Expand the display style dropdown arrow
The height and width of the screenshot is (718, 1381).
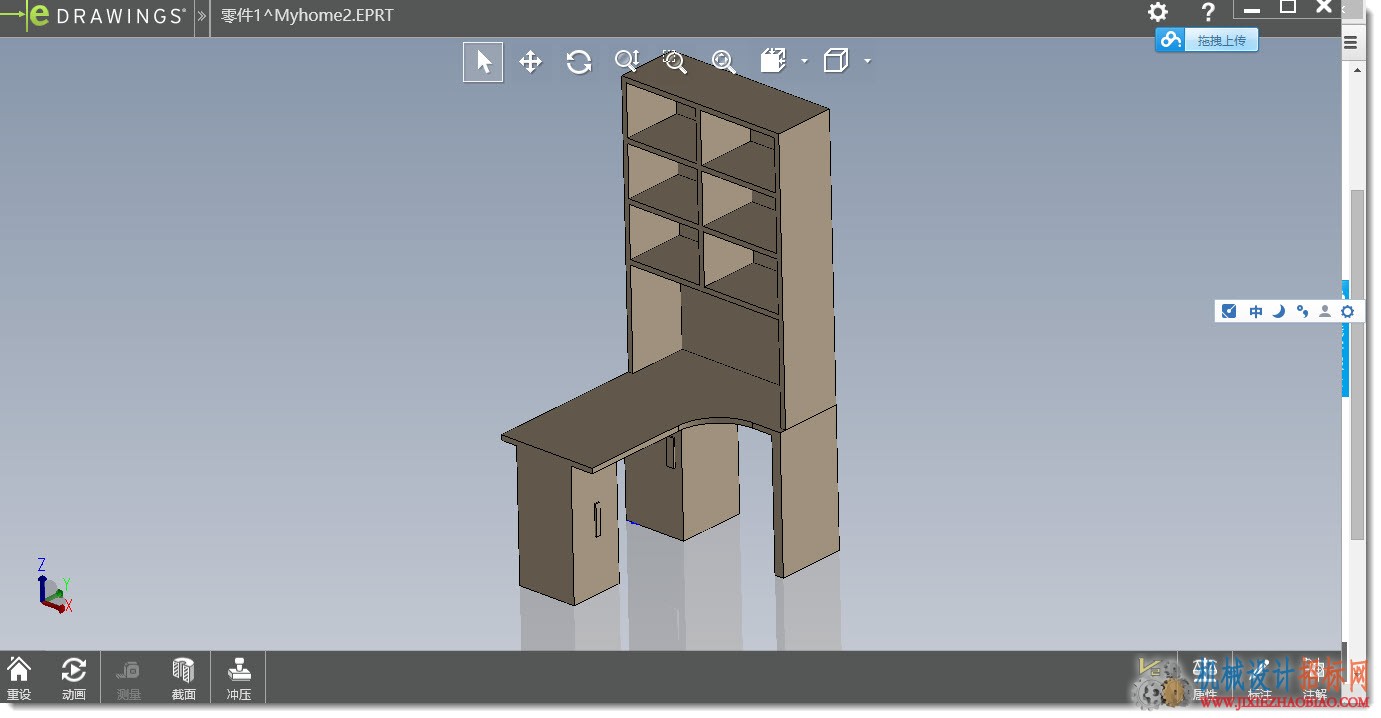tap(867, 61)
